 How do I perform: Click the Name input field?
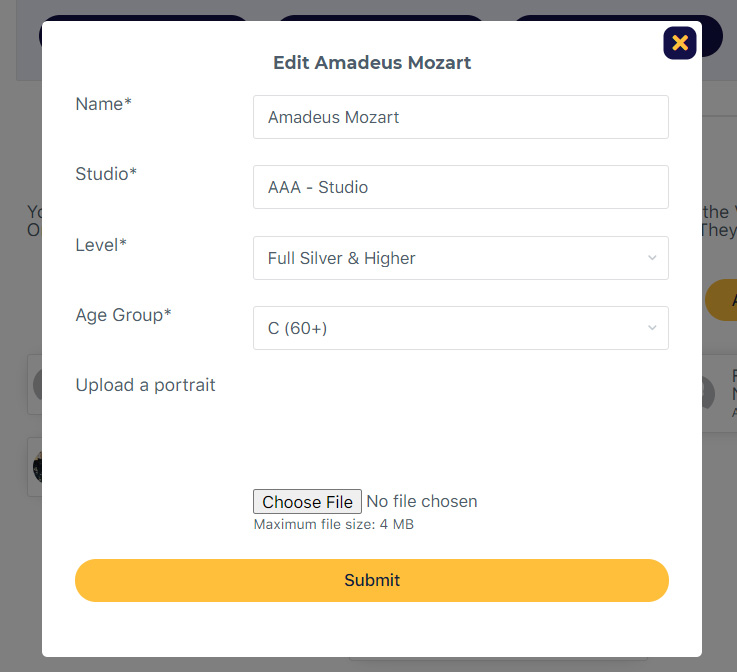[x=461, y=117]
